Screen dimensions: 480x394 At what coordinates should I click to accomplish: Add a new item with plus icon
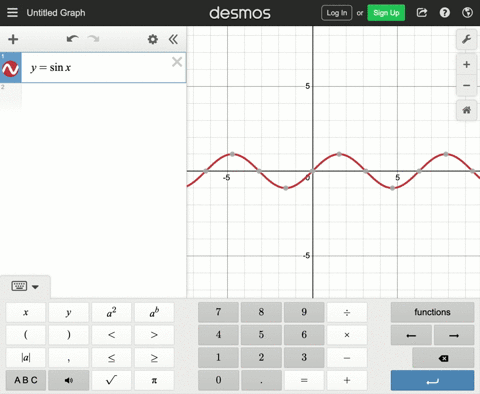13,39
